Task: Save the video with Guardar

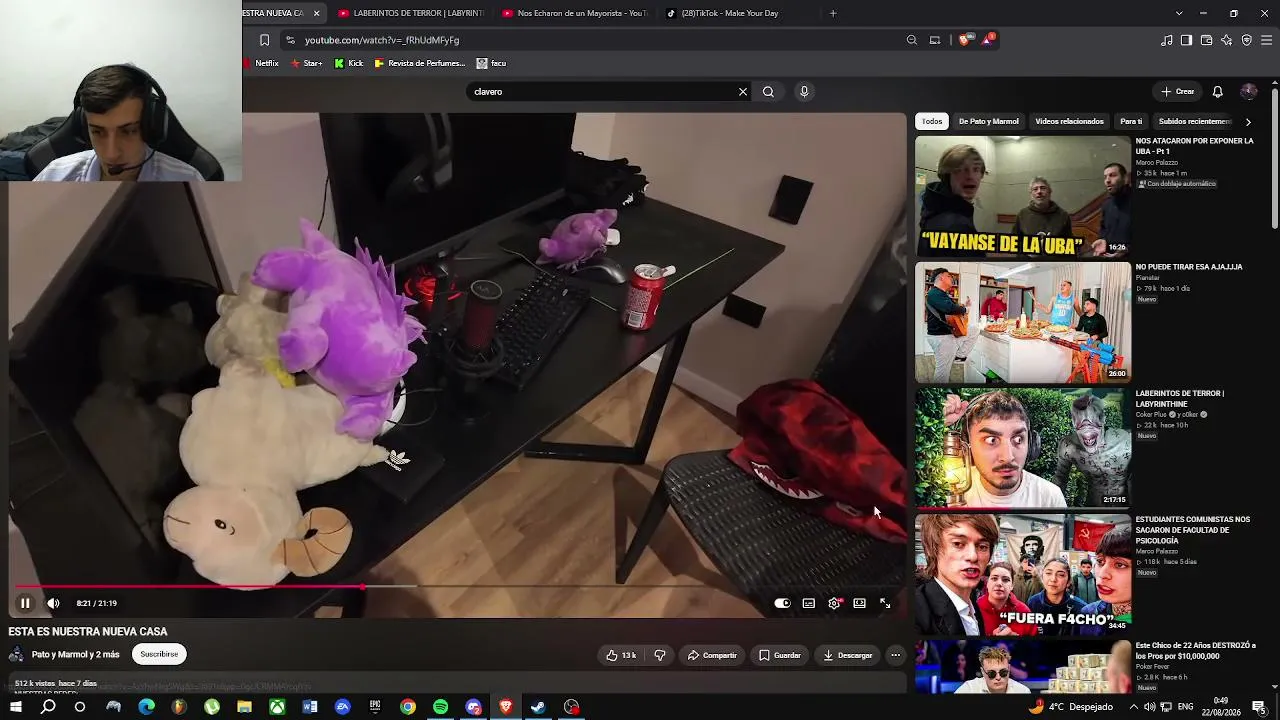Action: (x=780, y=655)
